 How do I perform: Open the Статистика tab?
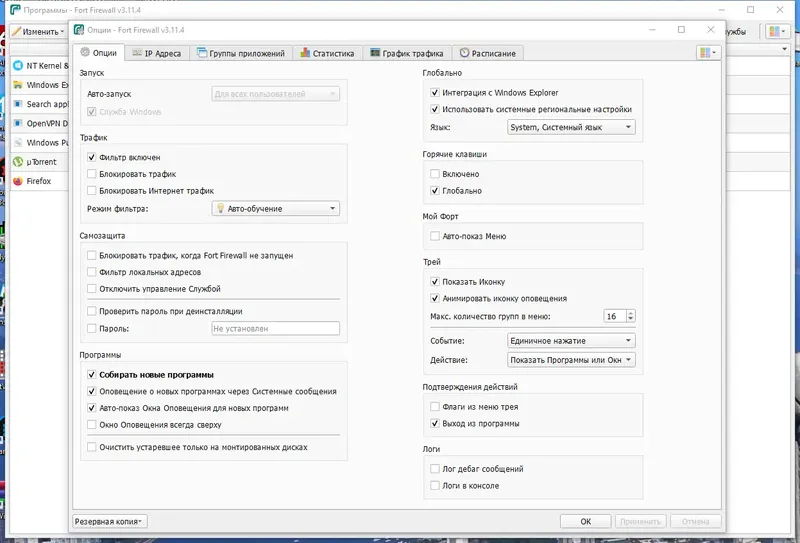(x=328, y=53)
